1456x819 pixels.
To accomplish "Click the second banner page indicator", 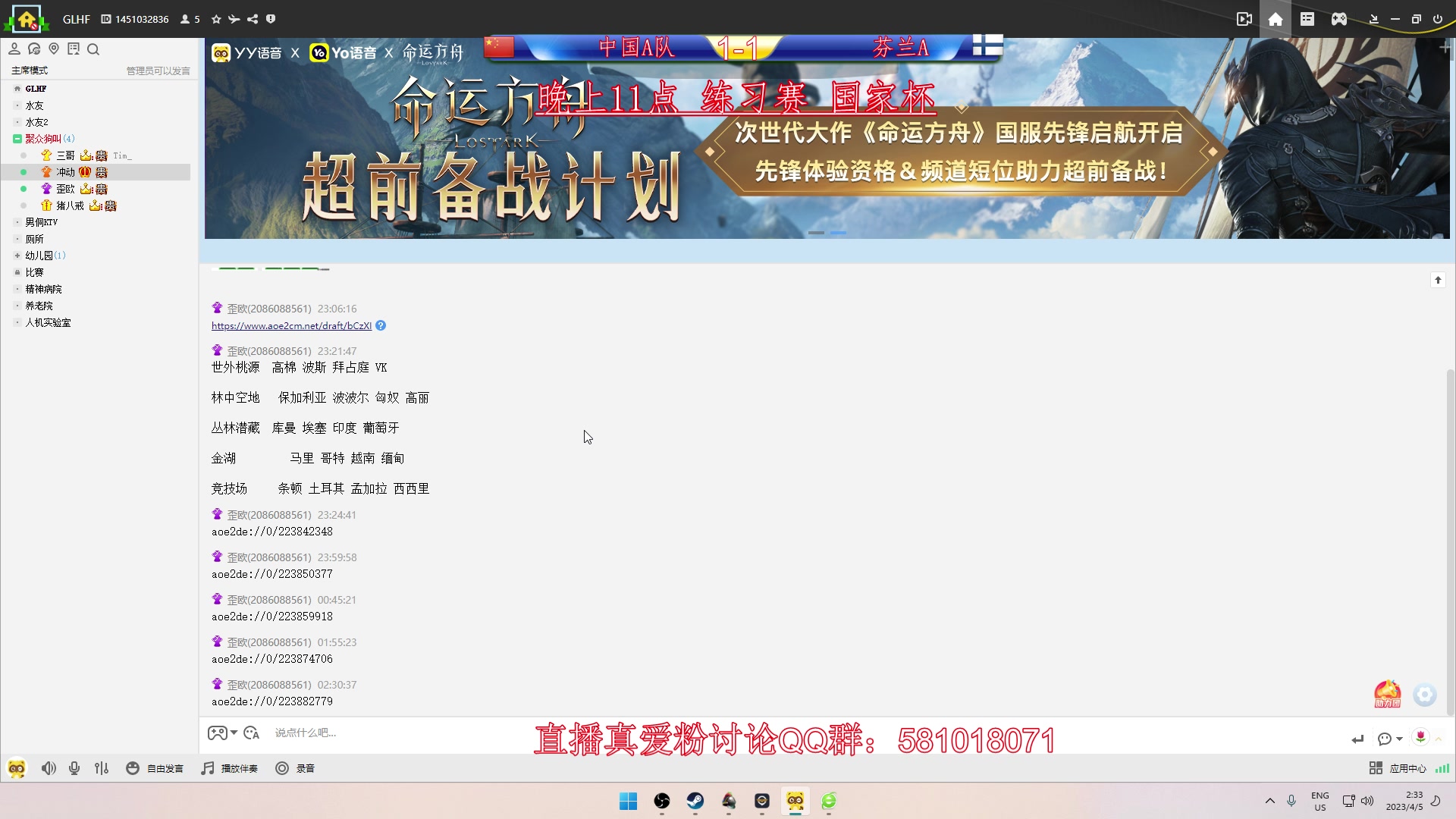I will (838, 233).
